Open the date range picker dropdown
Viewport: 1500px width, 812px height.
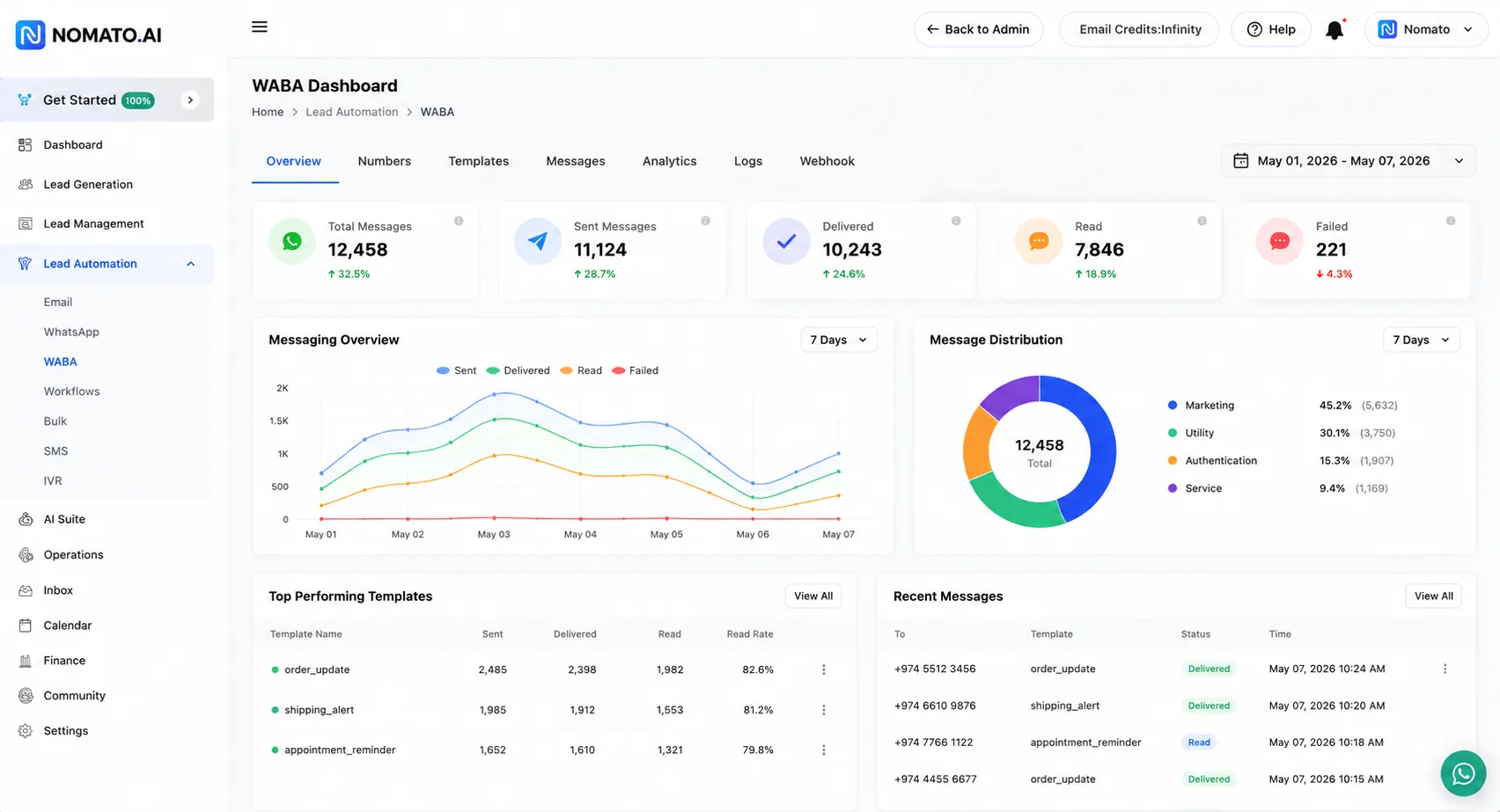[1349, 161]
